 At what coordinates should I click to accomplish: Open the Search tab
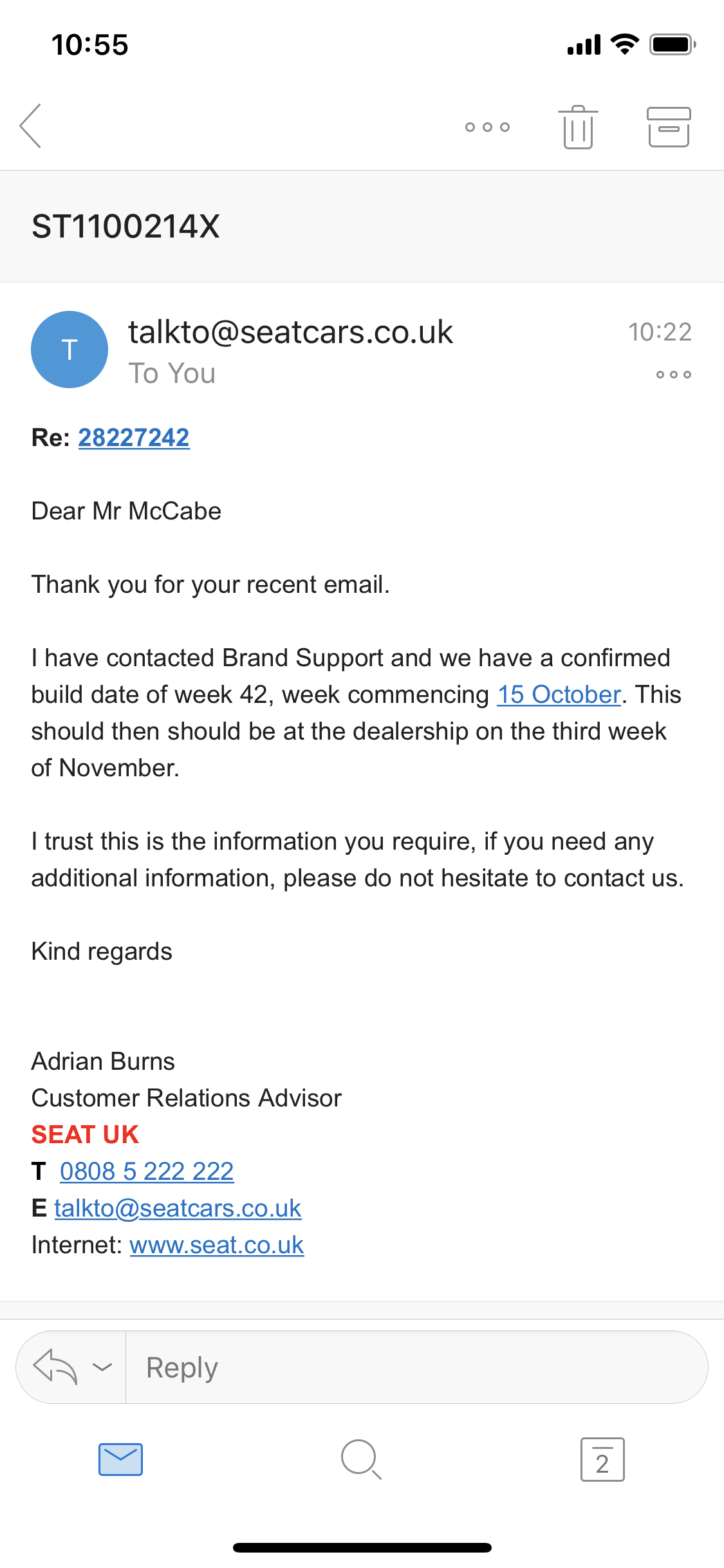click(361, 1459)
